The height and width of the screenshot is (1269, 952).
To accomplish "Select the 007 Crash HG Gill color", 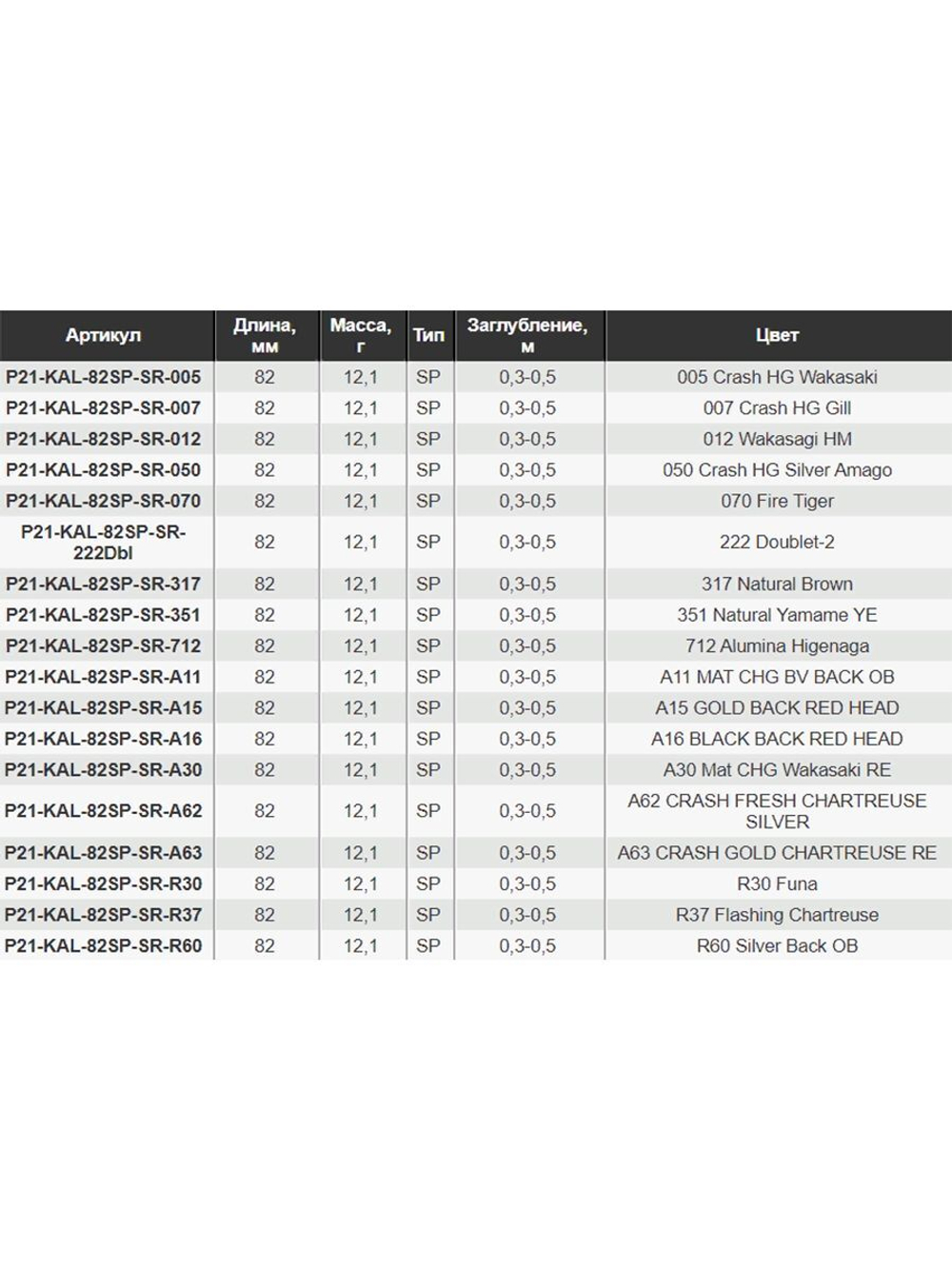I will 777,407.
